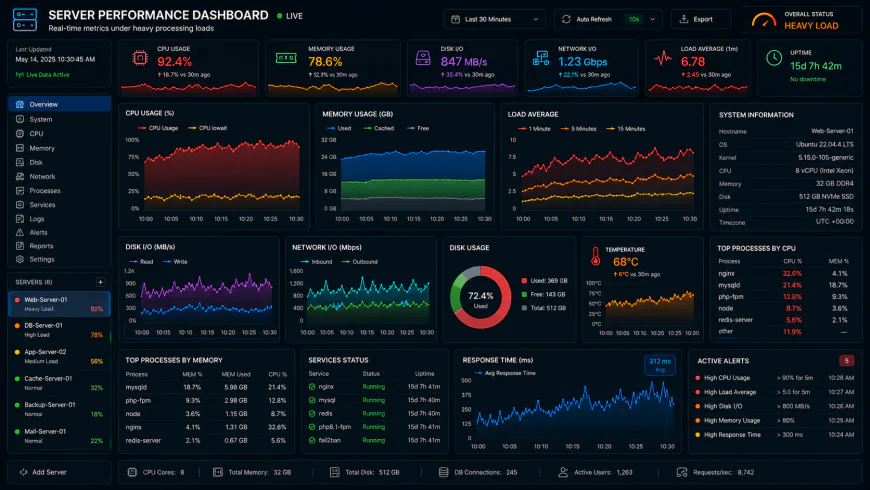Click the Total Memory icon in footer

[x=218, y=472]
